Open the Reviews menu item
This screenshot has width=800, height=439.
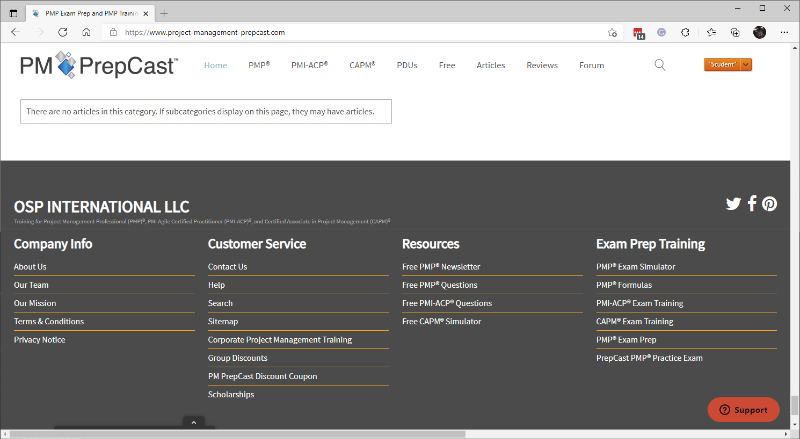click(542, 65)
